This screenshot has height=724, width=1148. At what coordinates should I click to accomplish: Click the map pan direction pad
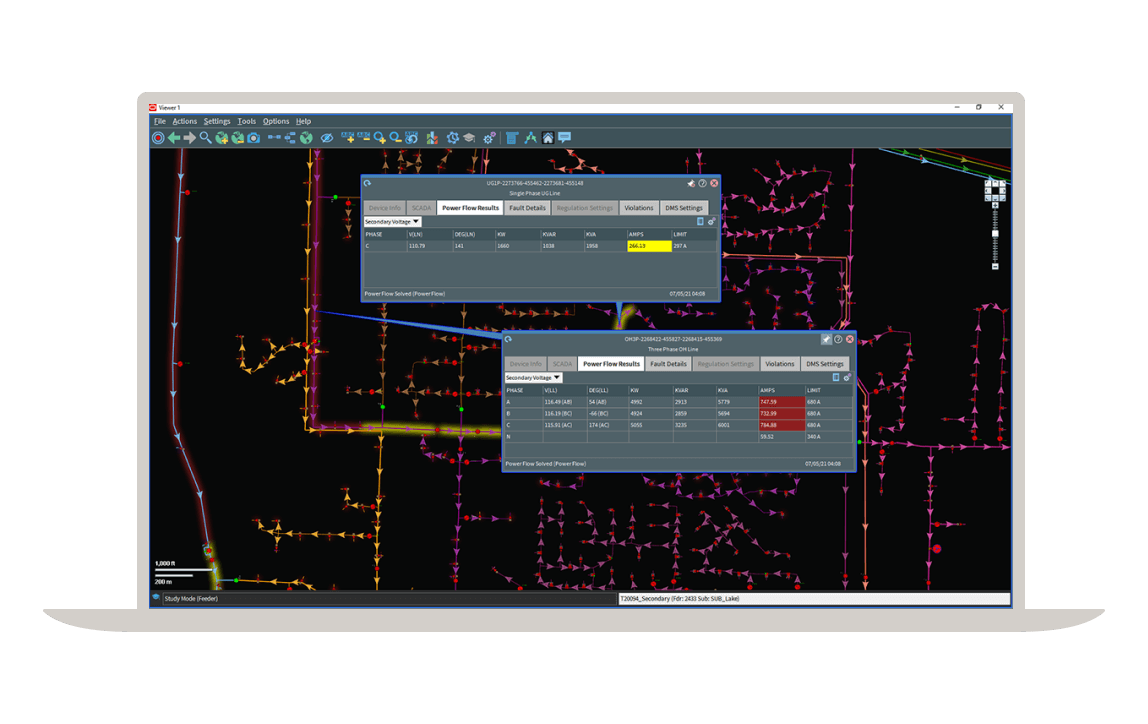pos(995,190)
